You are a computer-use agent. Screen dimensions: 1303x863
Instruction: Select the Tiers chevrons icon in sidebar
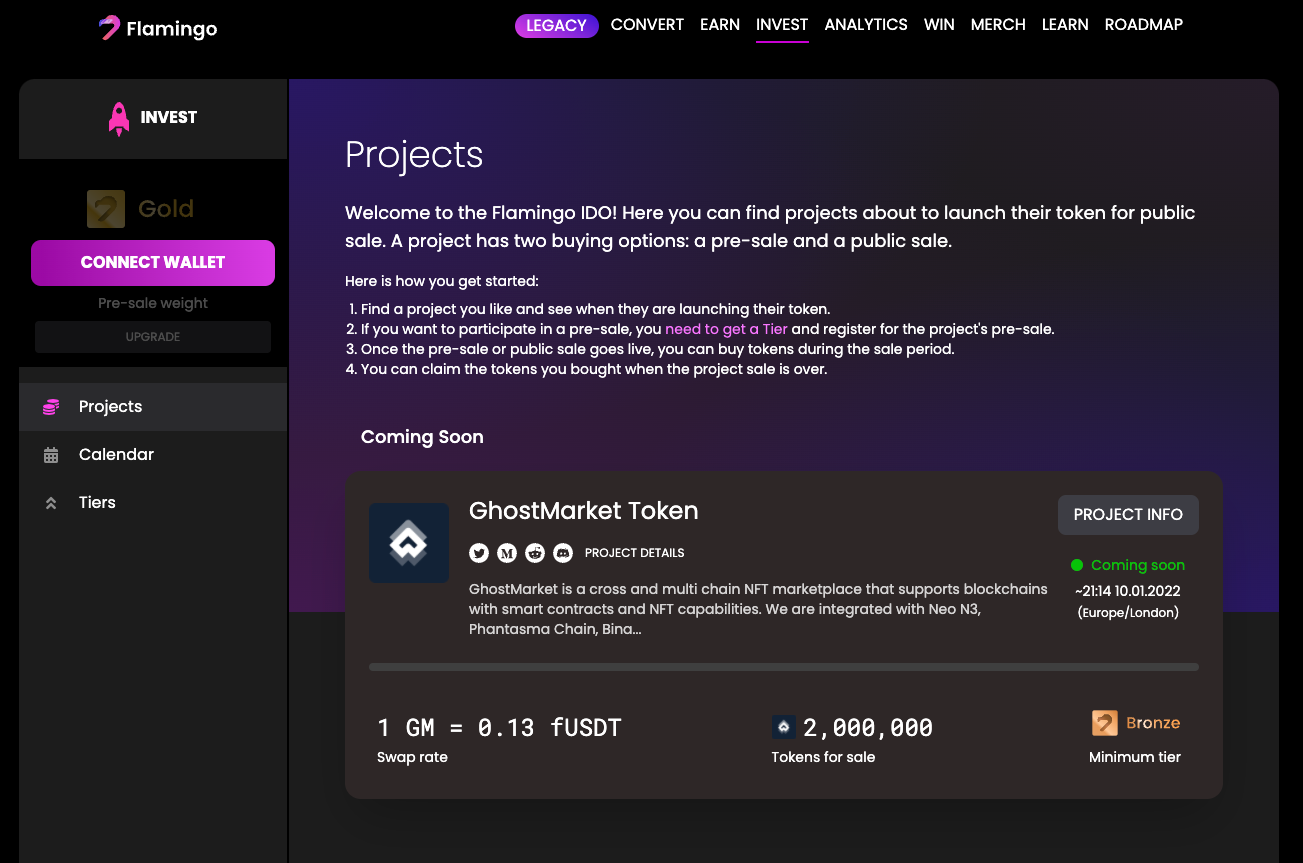tap(51, 503)
